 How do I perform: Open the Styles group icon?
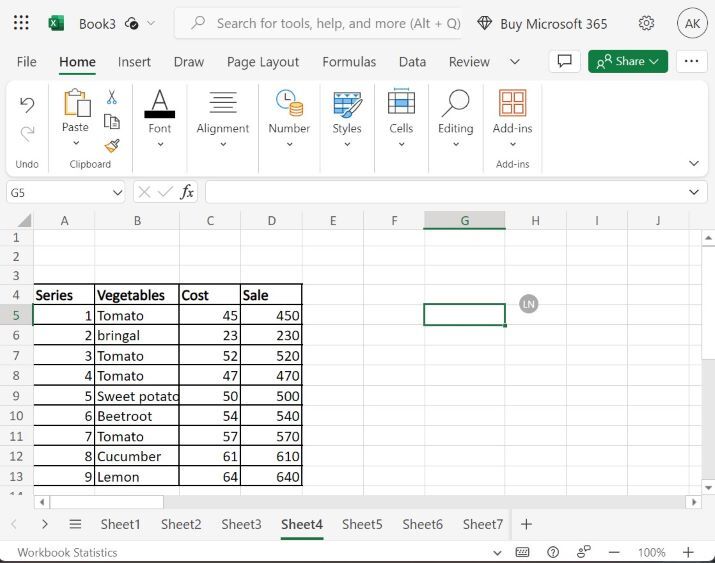tap(347, 104)
